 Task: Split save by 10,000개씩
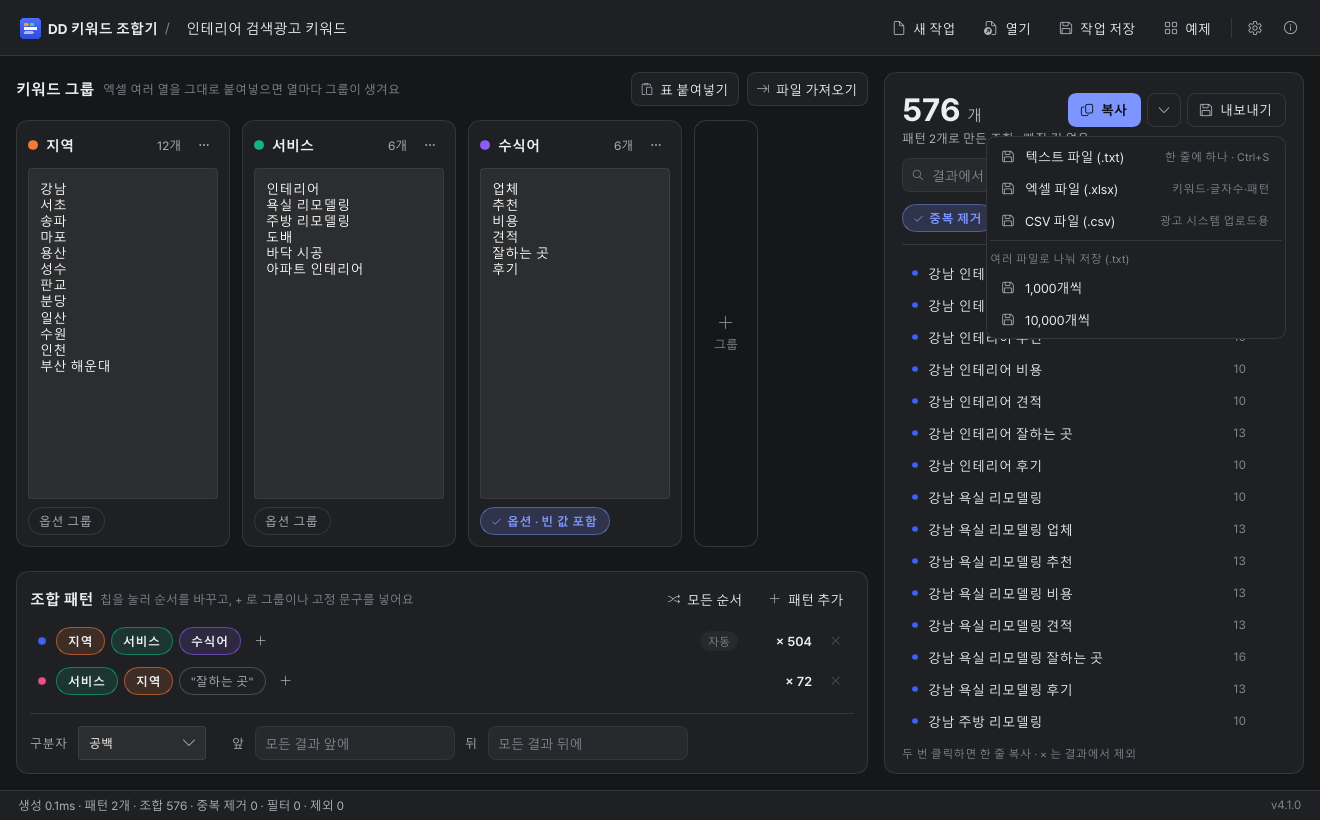point(1136,320)
